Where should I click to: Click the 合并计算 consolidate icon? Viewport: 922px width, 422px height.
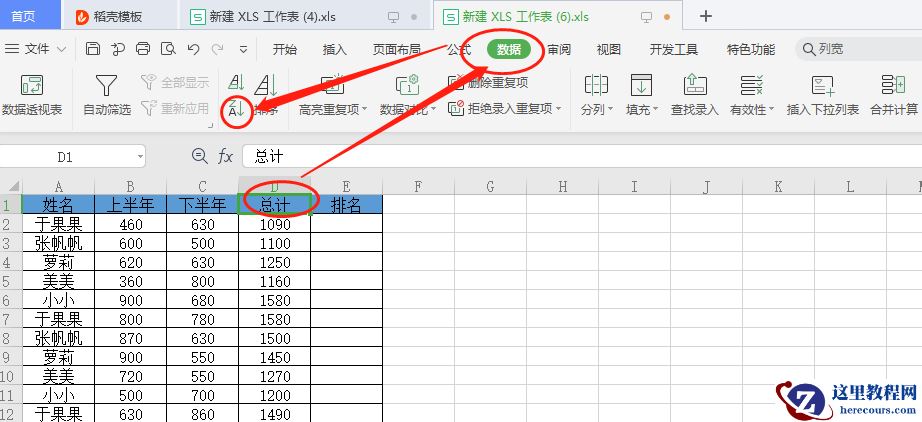(894, 85)
